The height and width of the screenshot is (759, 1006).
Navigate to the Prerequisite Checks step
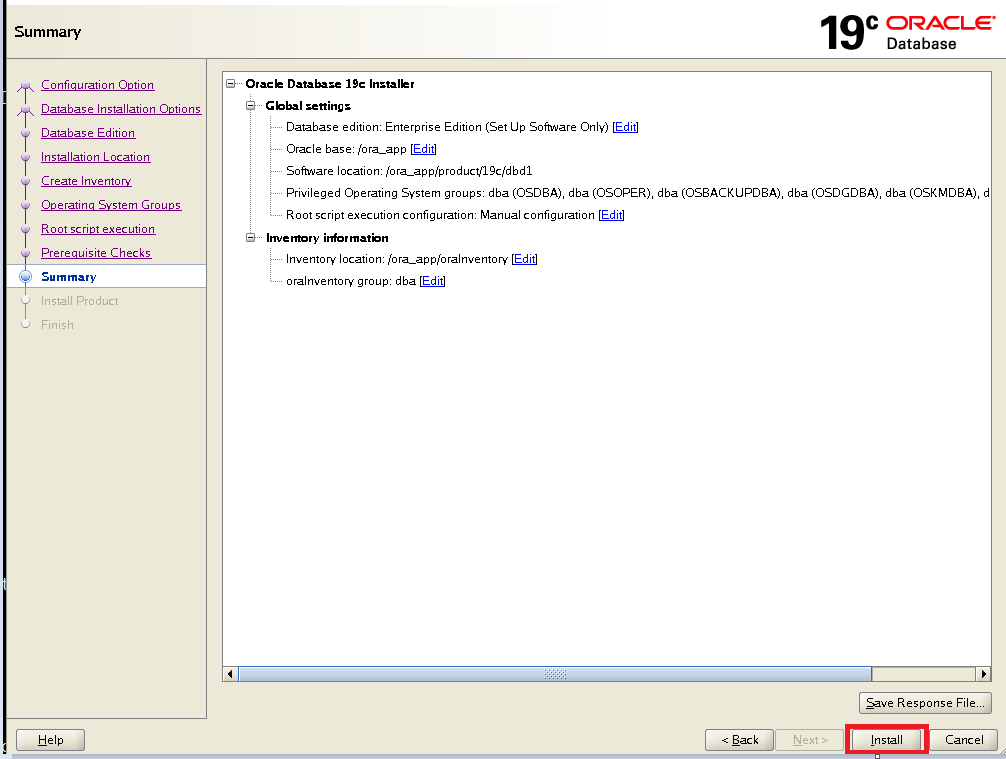point(95,253)
